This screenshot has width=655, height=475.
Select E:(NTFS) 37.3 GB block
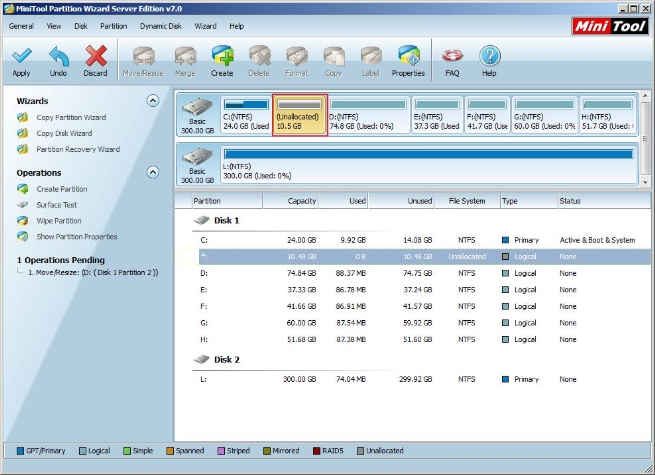[x=437, y=115]
